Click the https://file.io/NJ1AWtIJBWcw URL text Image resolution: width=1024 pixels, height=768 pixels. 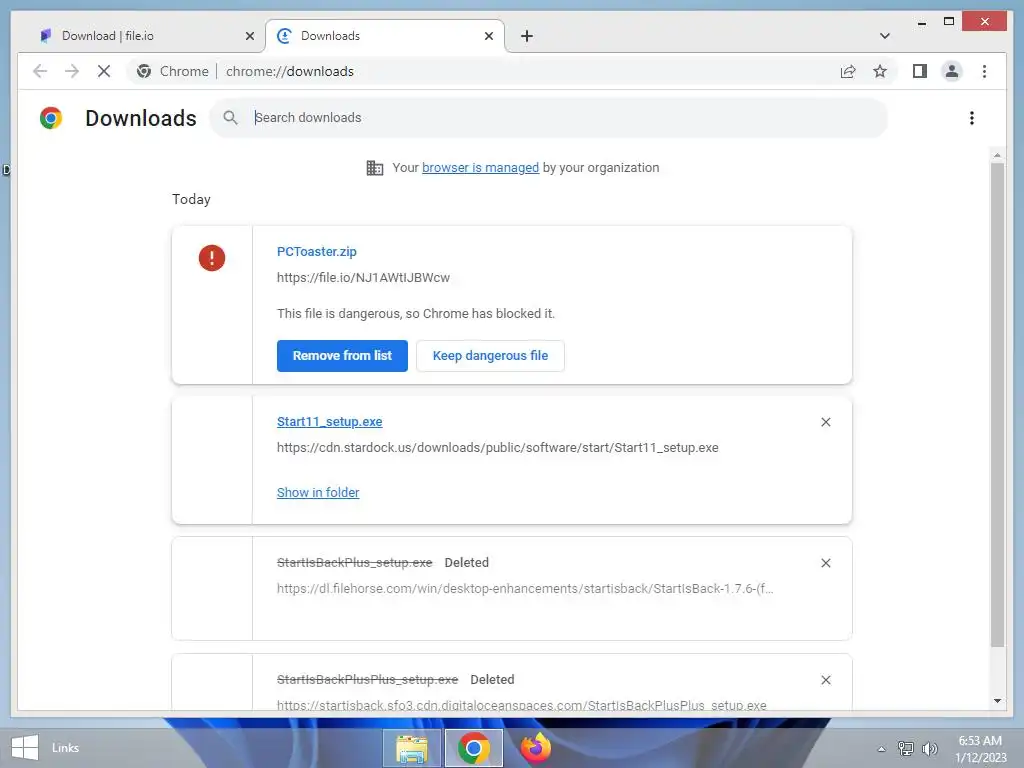363,278
